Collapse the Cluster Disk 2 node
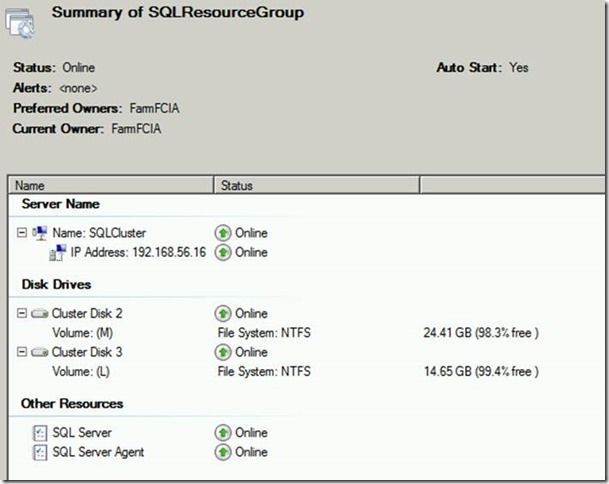Screen dimensions: 609x484 22,313
